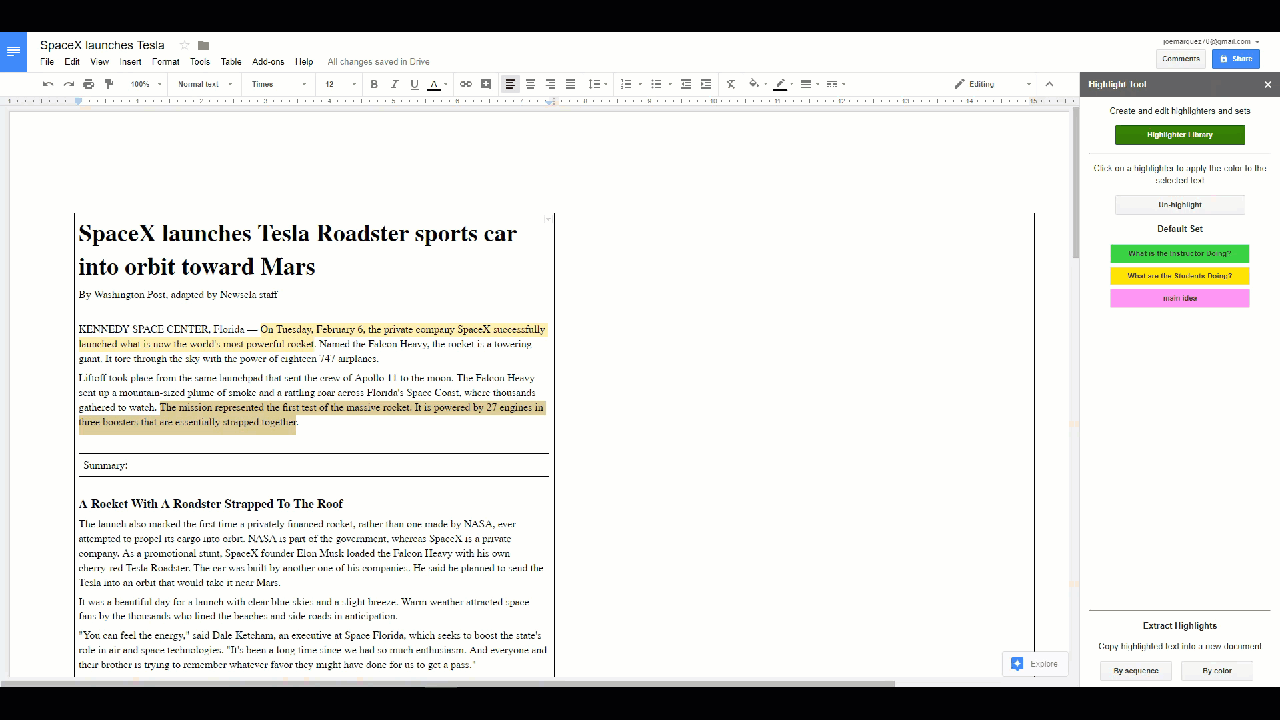
Task: Clear formatting from selected text
Action: point(731,84)
